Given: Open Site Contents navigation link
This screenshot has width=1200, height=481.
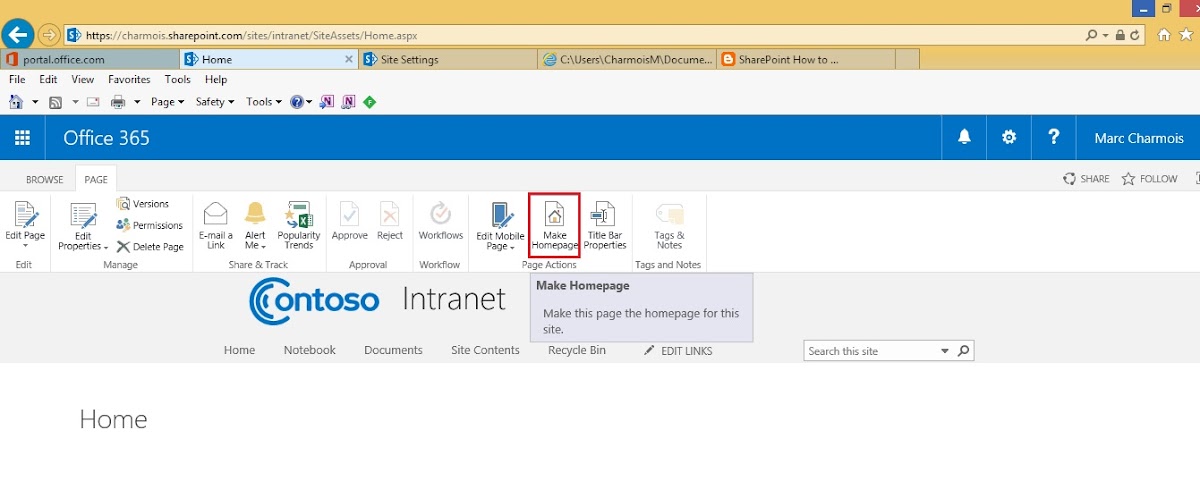Looking at the screenshot, I should pos(485,350).
